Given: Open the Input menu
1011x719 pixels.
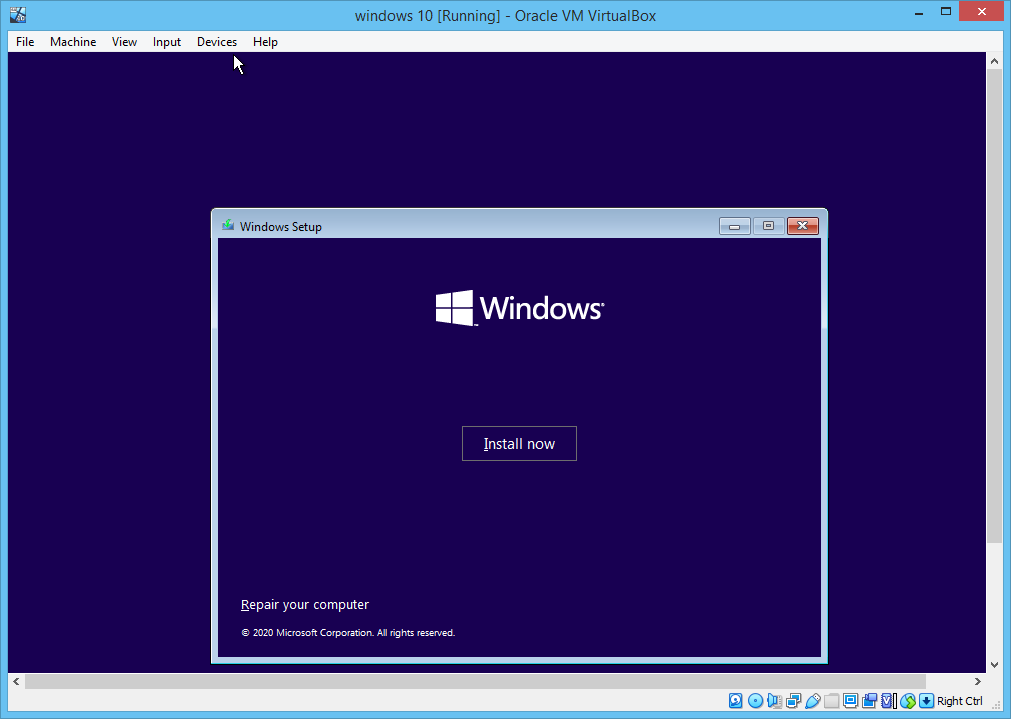Looking at the screenshot, I should click(166, 42).
